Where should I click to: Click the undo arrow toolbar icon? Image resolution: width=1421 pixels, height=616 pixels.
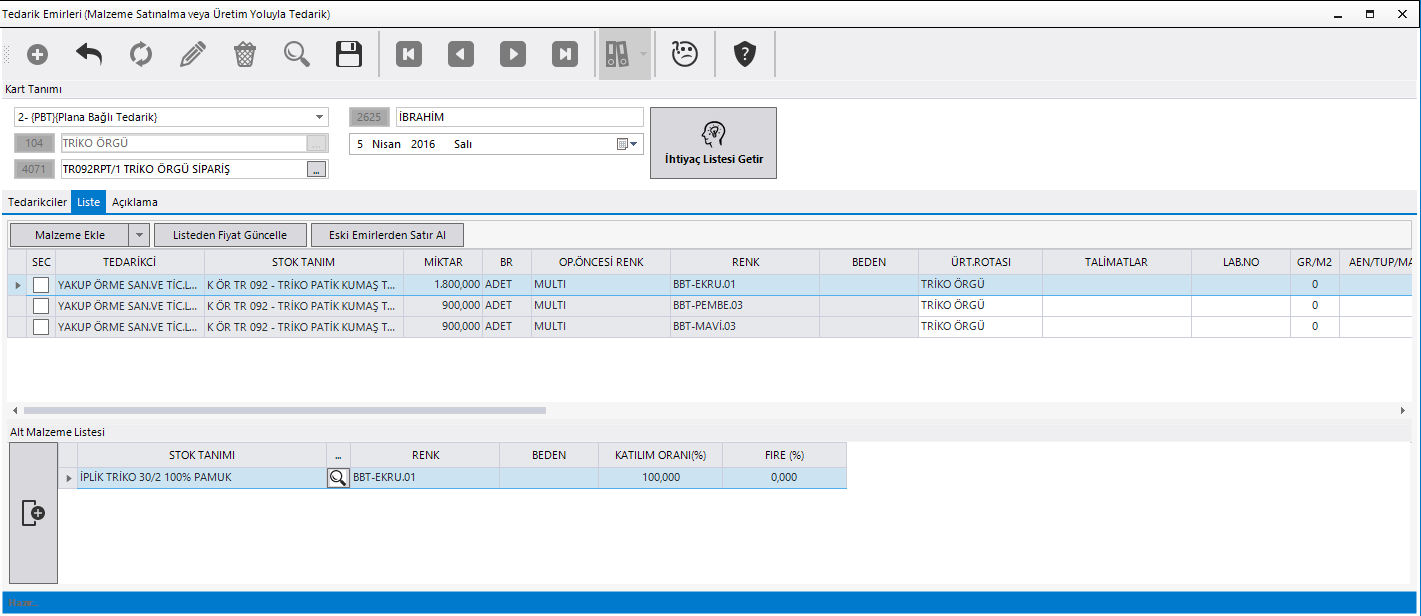(x=89, y=55)
